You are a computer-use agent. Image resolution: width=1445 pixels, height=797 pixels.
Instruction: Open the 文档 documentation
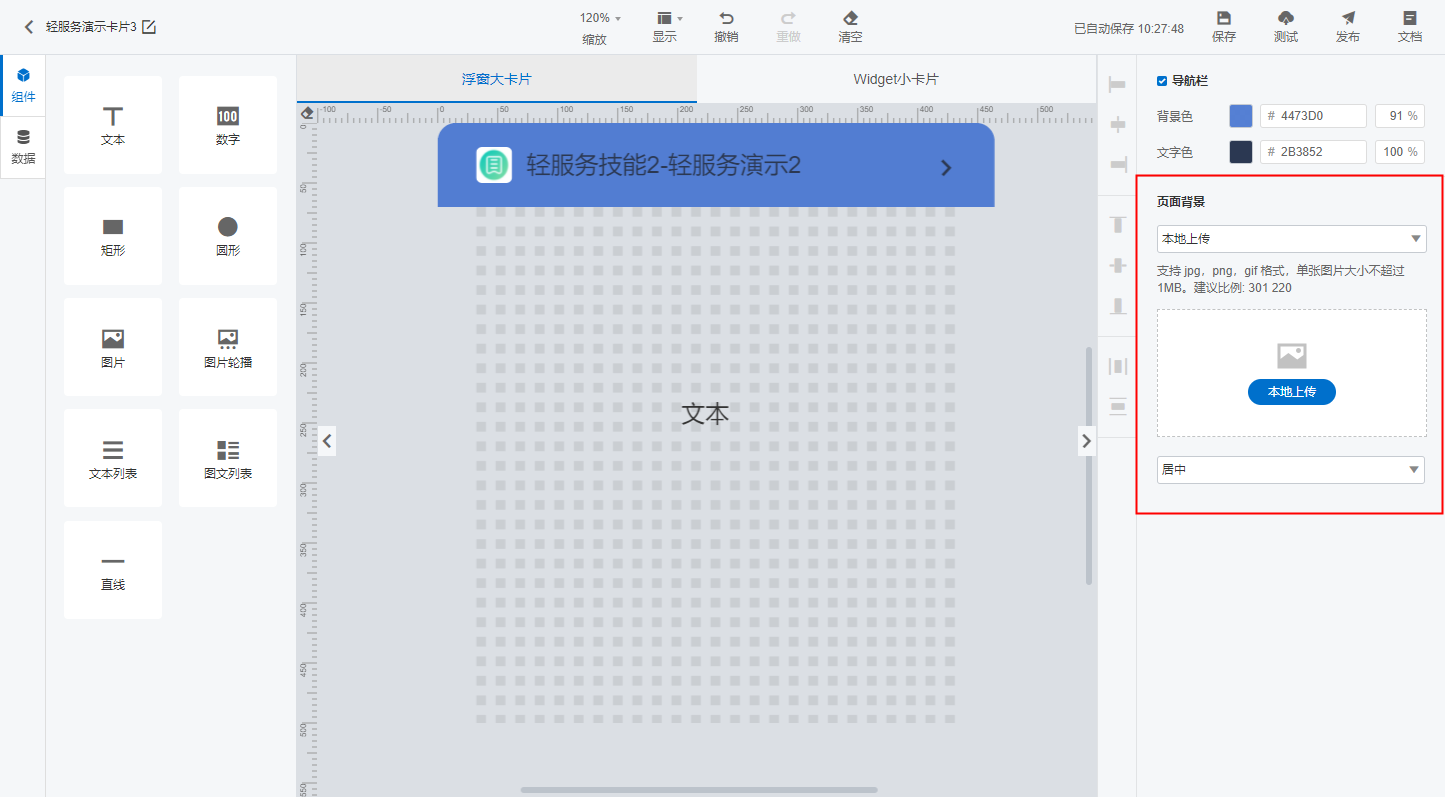[x=1410, y=27]
